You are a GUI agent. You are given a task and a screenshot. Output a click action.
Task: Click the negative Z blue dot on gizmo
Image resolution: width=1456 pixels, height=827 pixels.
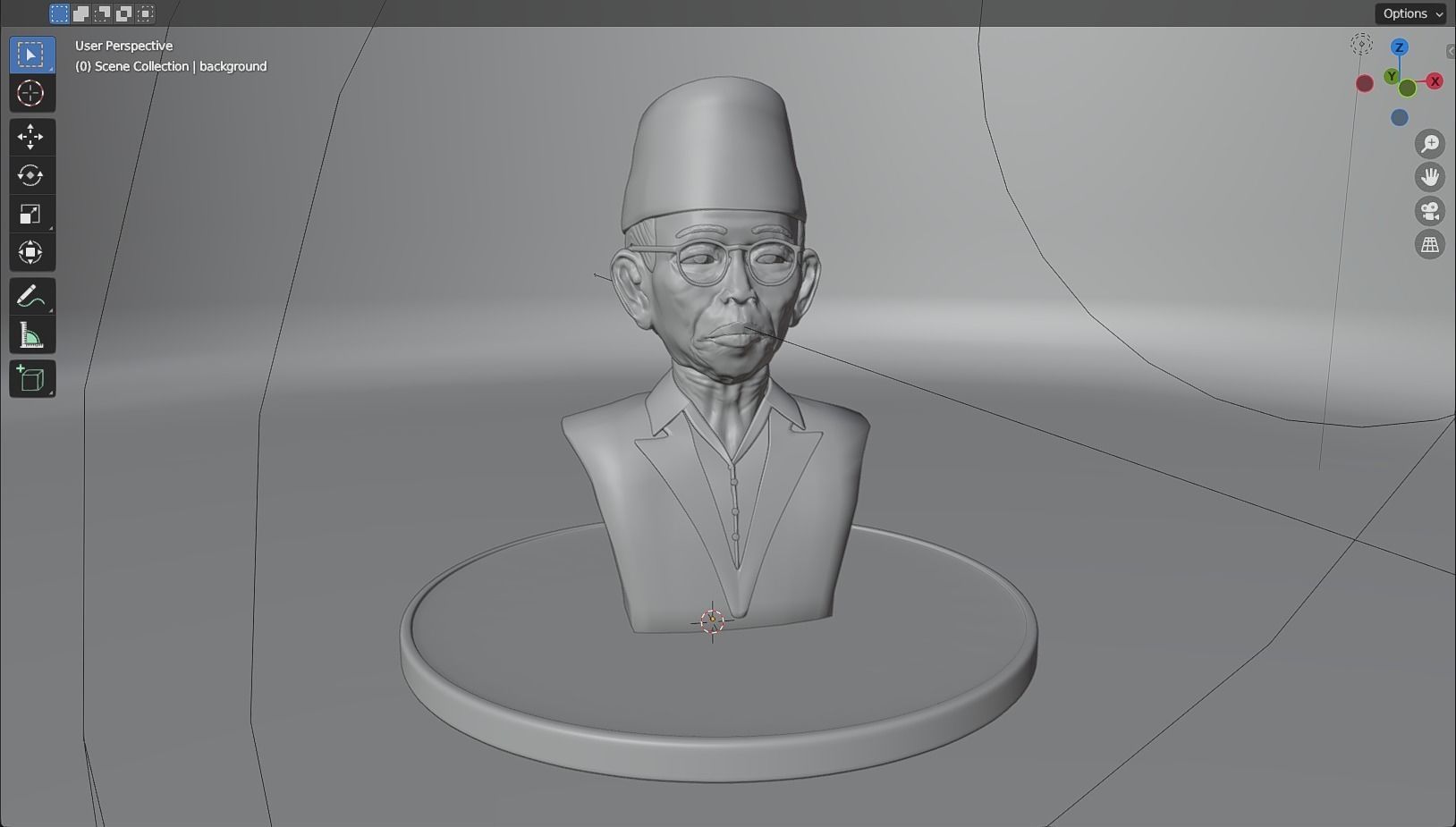tap(1400, 117)
